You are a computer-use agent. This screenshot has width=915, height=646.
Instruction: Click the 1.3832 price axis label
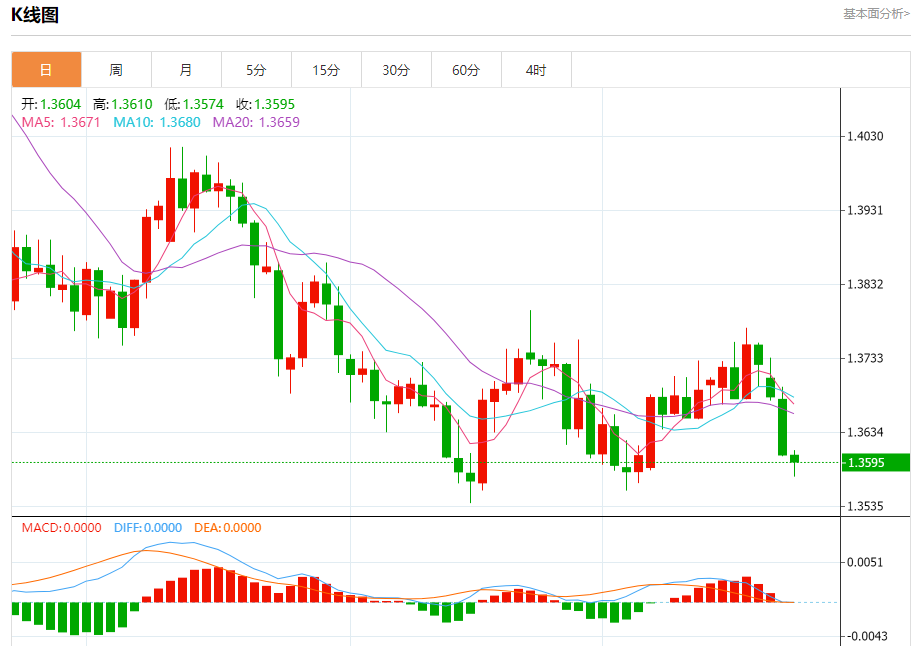(x=865, y=284)
